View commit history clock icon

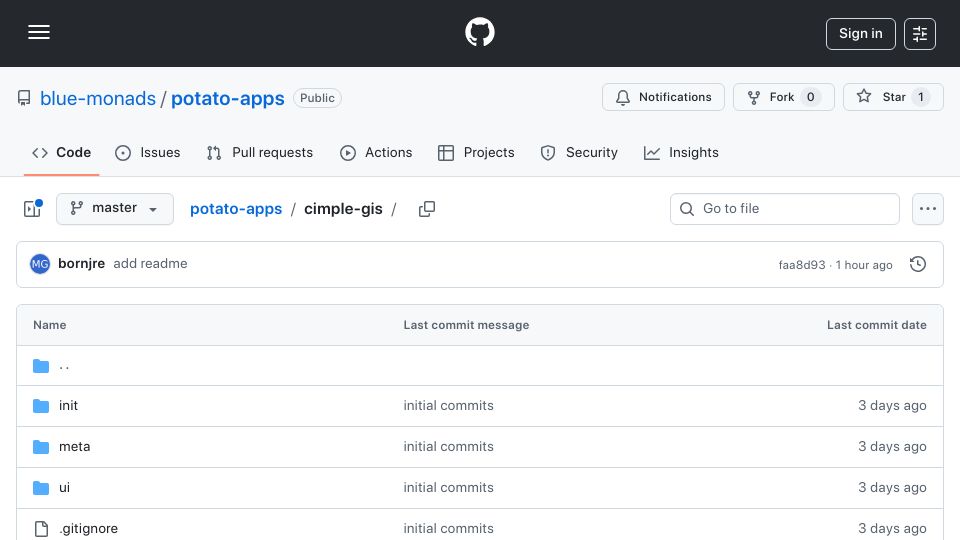(917, 264)
